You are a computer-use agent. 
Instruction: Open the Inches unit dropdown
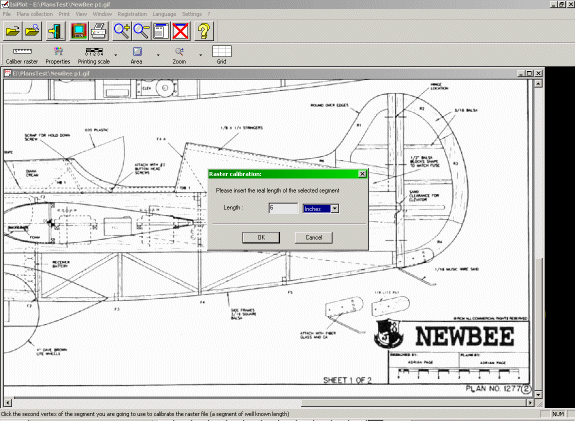(x=334, y=209)
